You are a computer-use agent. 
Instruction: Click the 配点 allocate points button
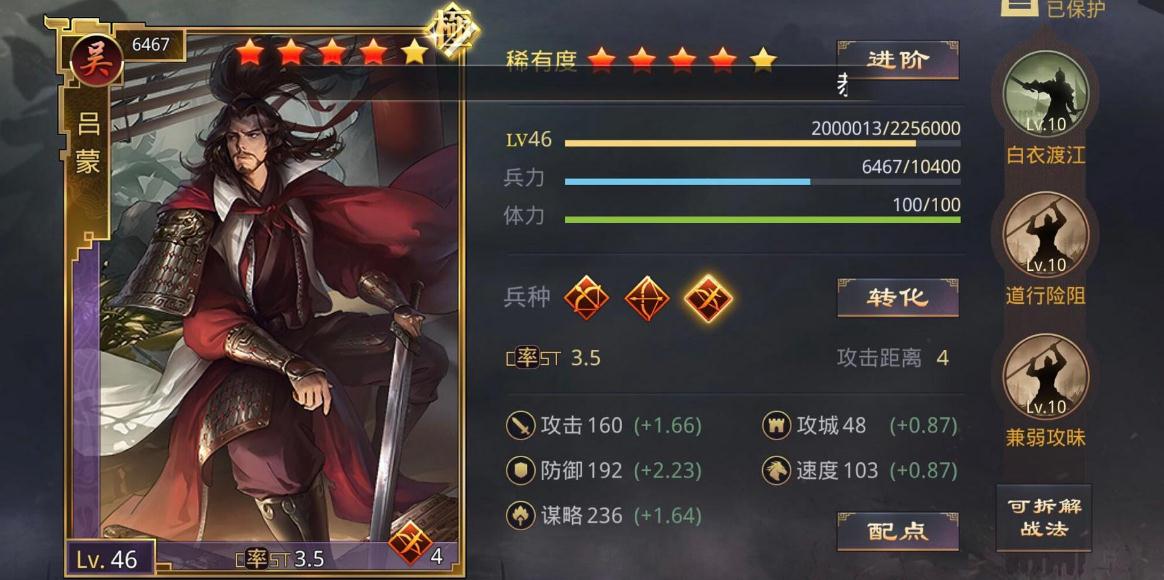tap(897, 531)
